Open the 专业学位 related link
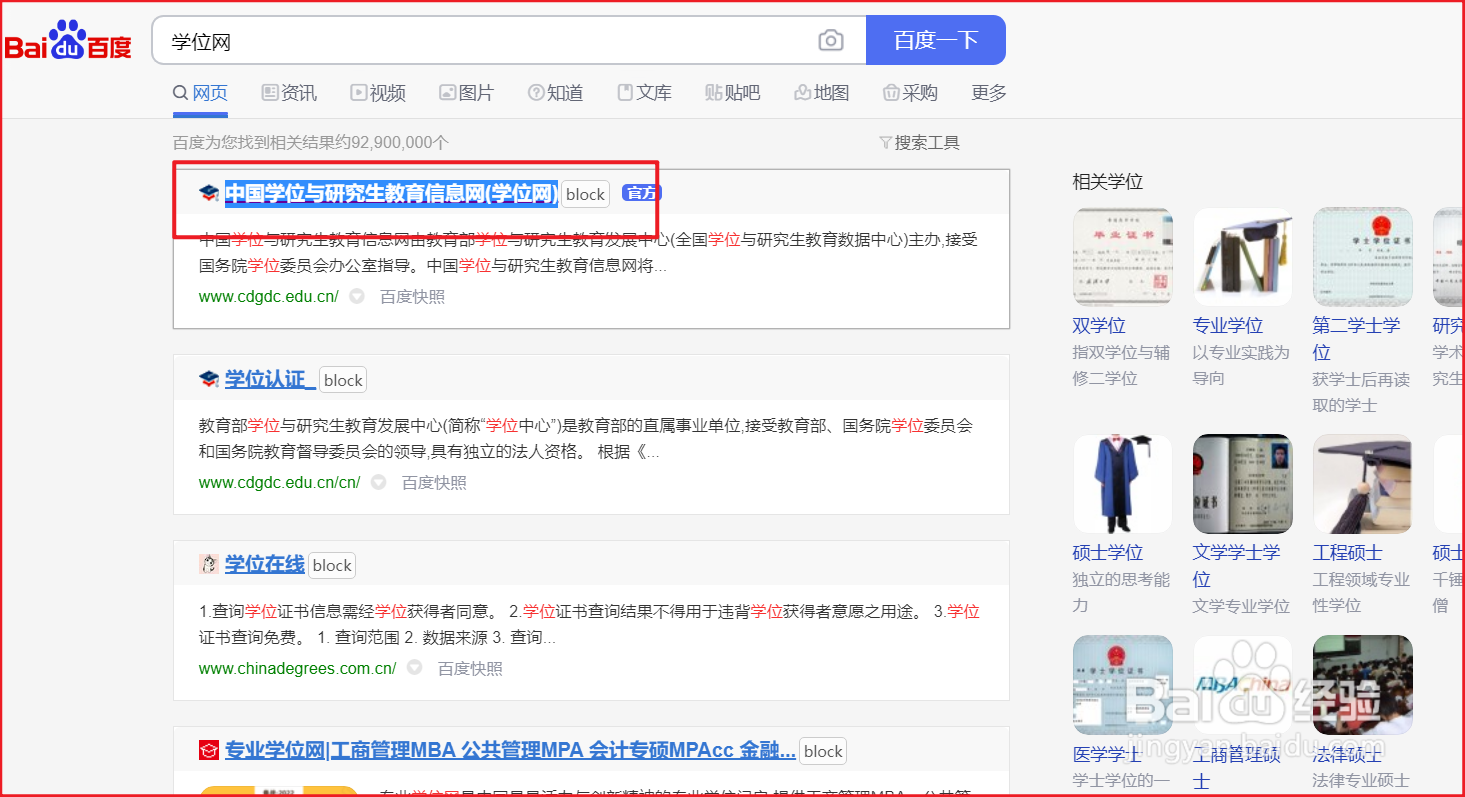This screenshot has width=1465, height=797. 1228,326
